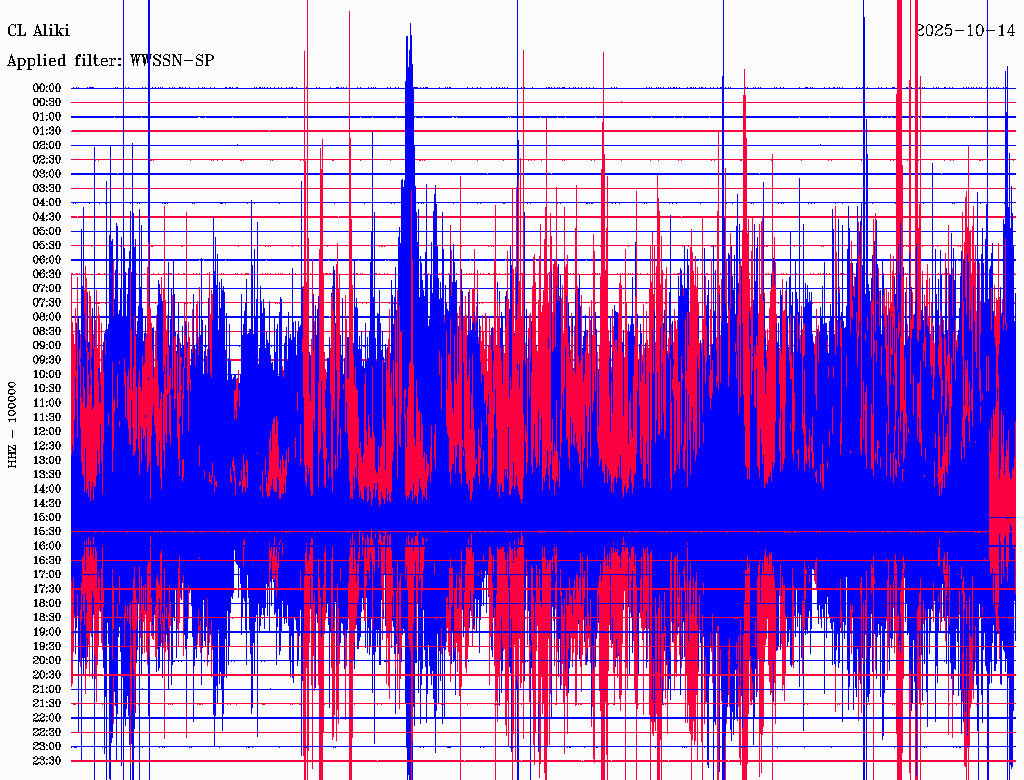This screenshot has height=780, width=1024.
Task: Select the 00:00 time label
Action: (47, 88)
